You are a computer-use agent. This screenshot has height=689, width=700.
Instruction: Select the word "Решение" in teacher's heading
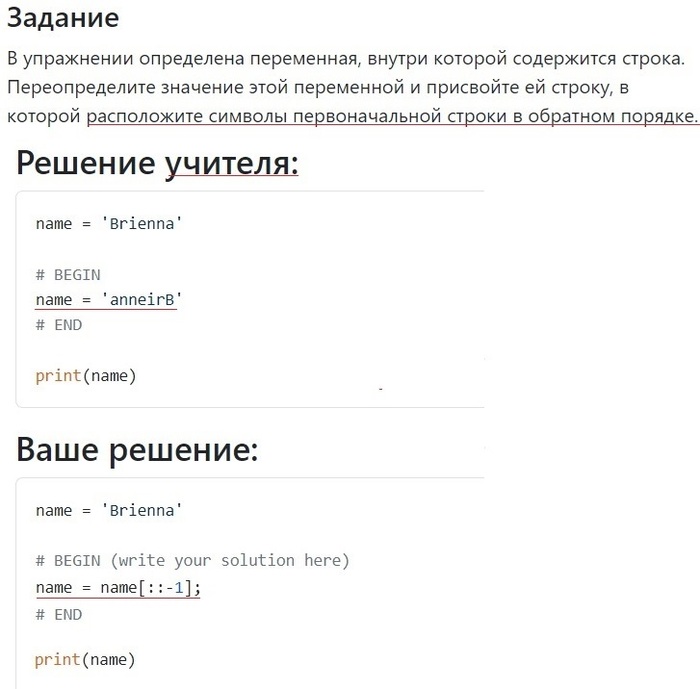coord(86,162)
